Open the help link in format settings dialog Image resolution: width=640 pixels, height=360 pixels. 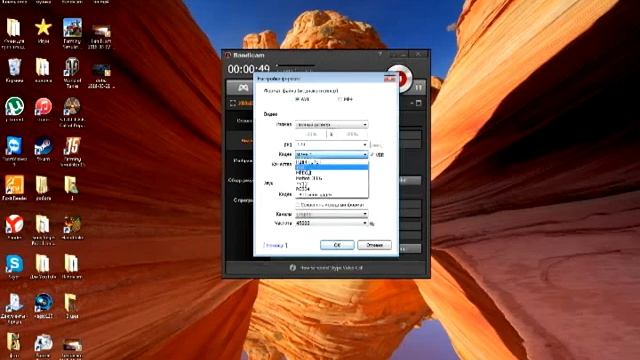[275, 245]
